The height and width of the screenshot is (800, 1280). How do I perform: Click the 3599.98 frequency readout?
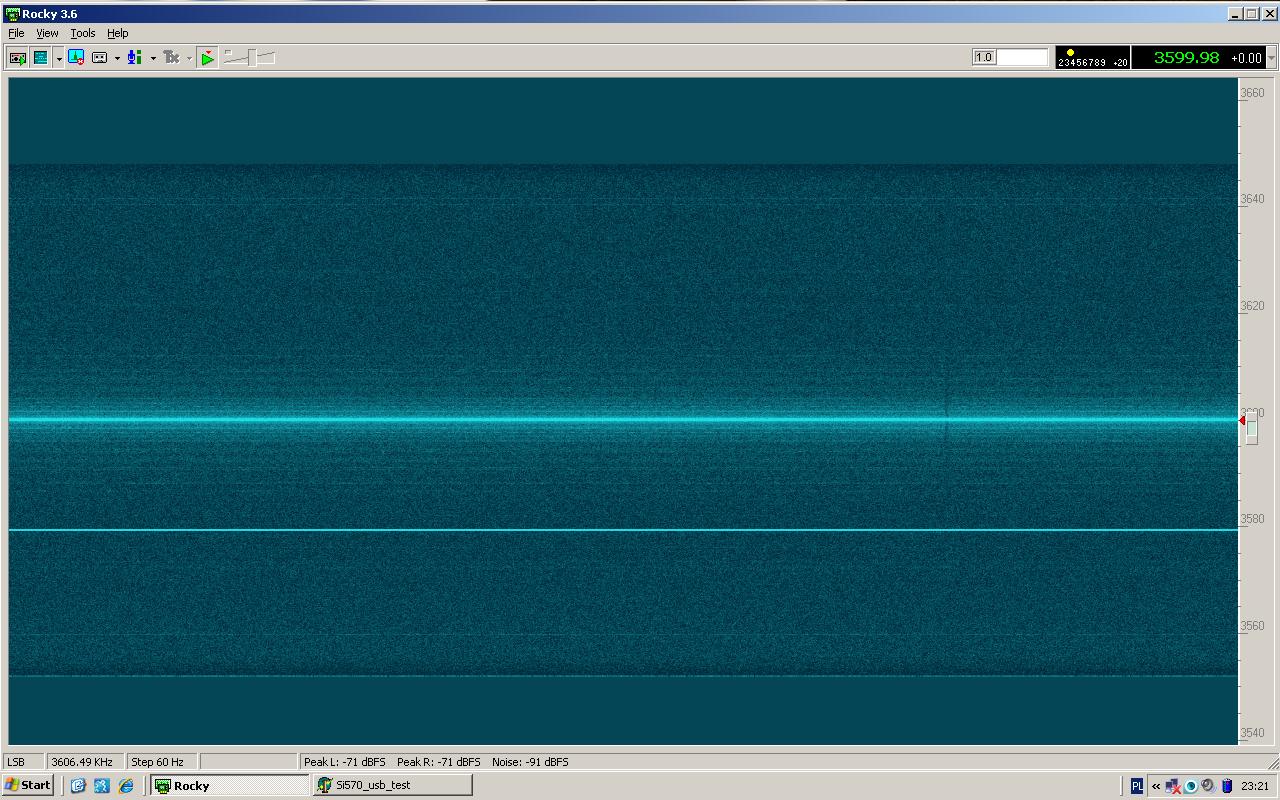coord(1186,58)
